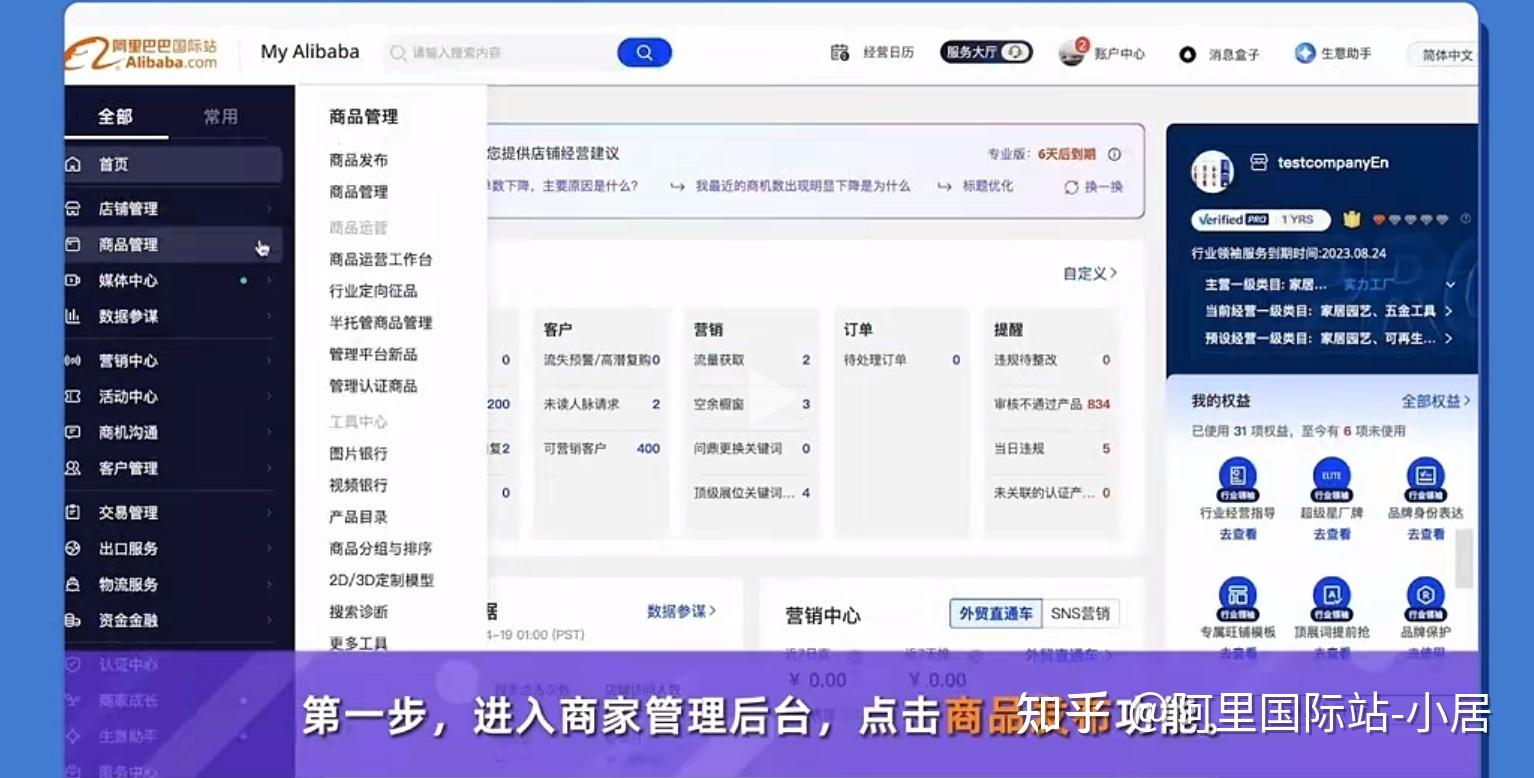Viewport: 1534px width, 778px height.
Task: Click the 出口服务 globe icon
Action: tap(73, 548)
